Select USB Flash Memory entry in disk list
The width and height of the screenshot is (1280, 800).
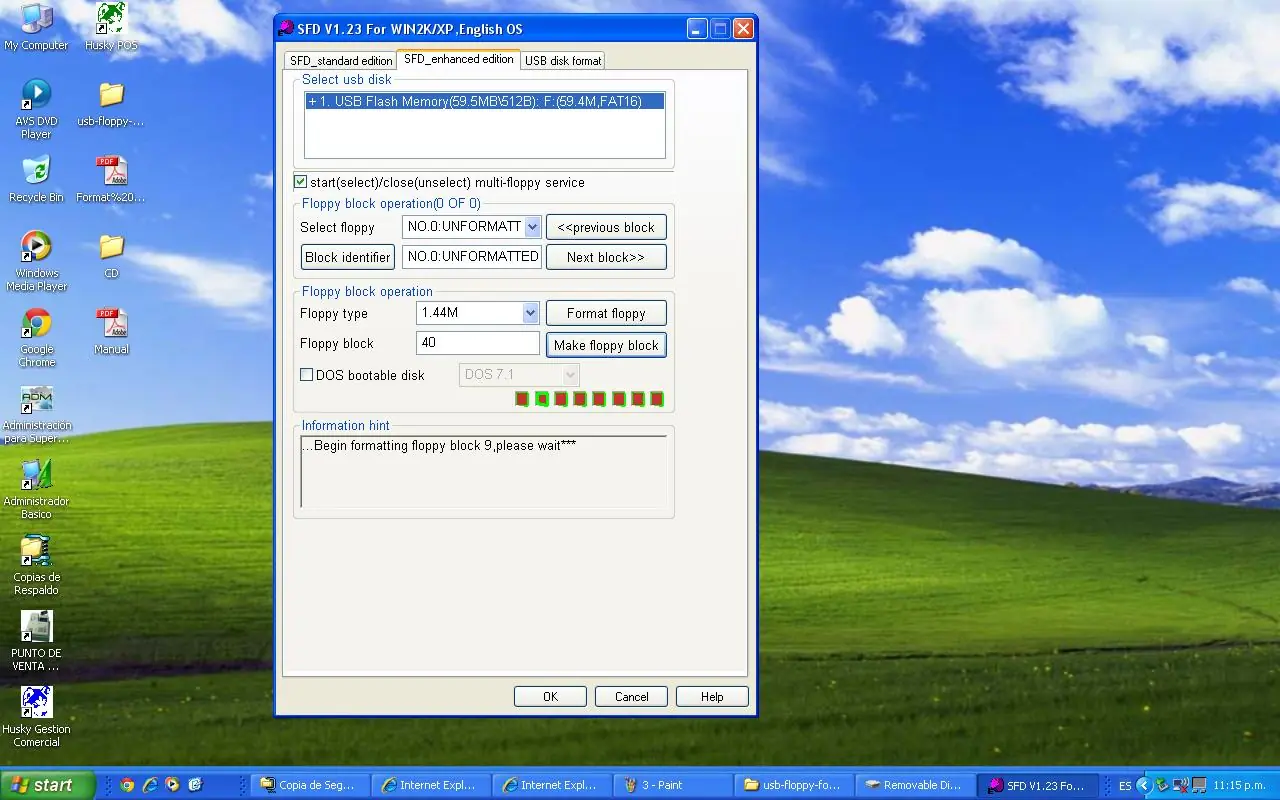pos(485,101)
